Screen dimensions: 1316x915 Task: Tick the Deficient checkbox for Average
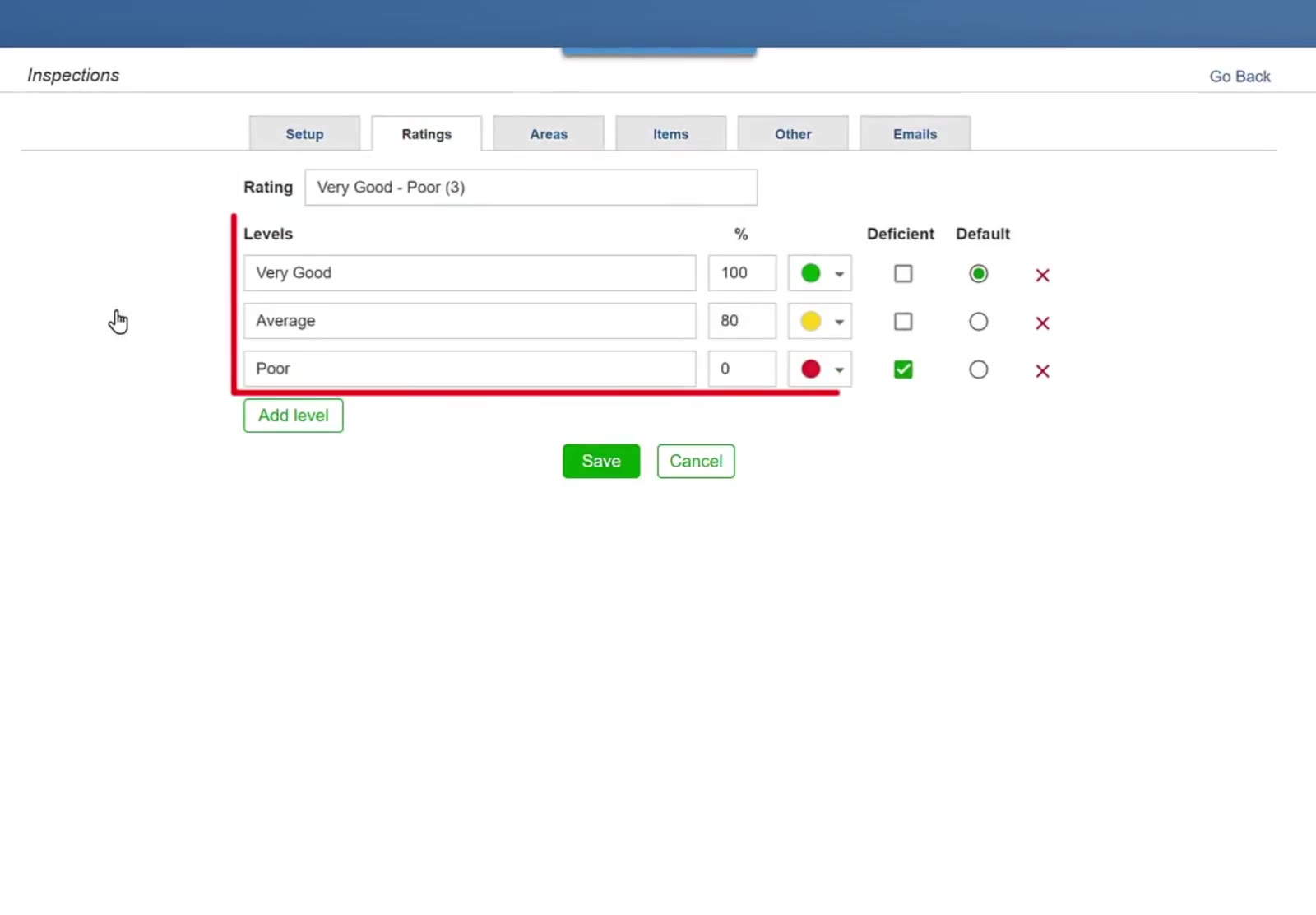click(x=903, y=321)
